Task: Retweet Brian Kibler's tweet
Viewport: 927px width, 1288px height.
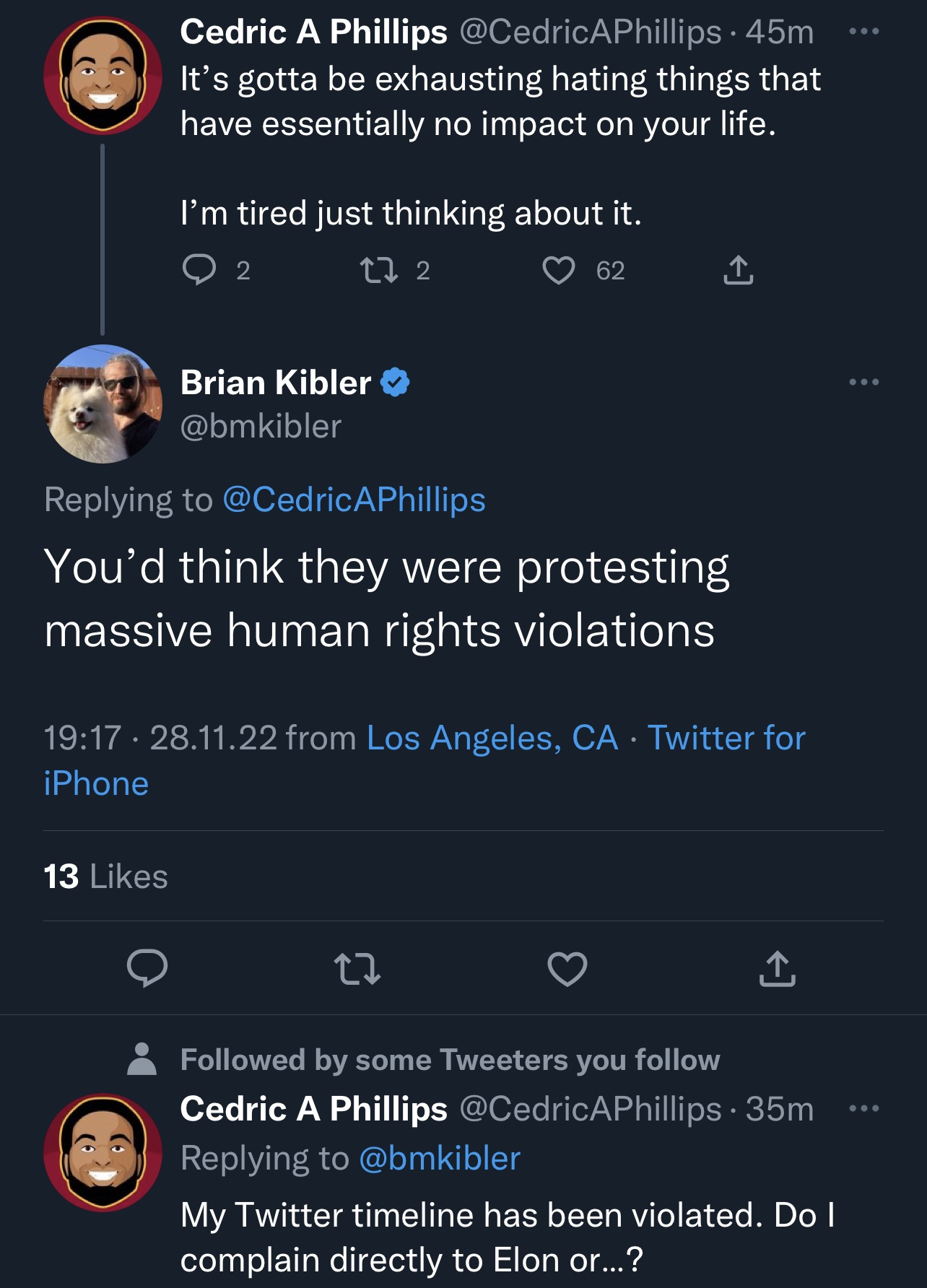Action: (x=357, y=969)
